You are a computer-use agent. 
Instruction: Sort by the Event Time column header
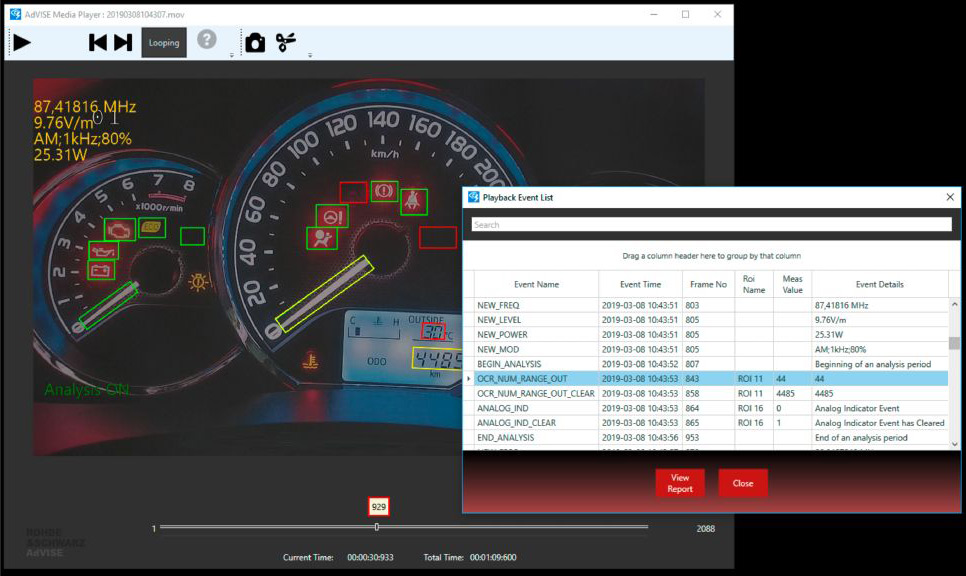pyautogui.click(x=641, y=284)
